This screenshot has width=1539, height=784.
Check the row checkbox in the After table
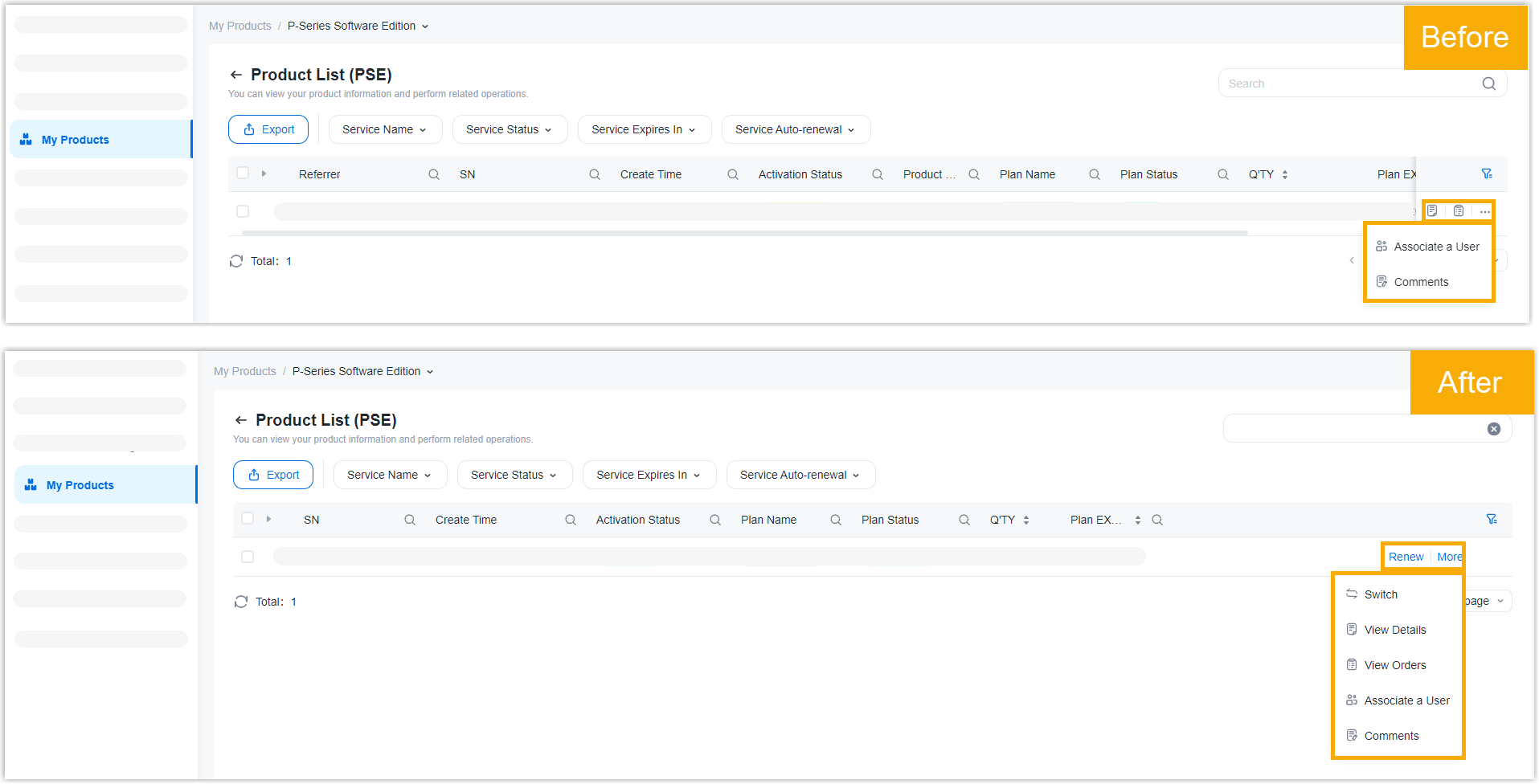248,557
